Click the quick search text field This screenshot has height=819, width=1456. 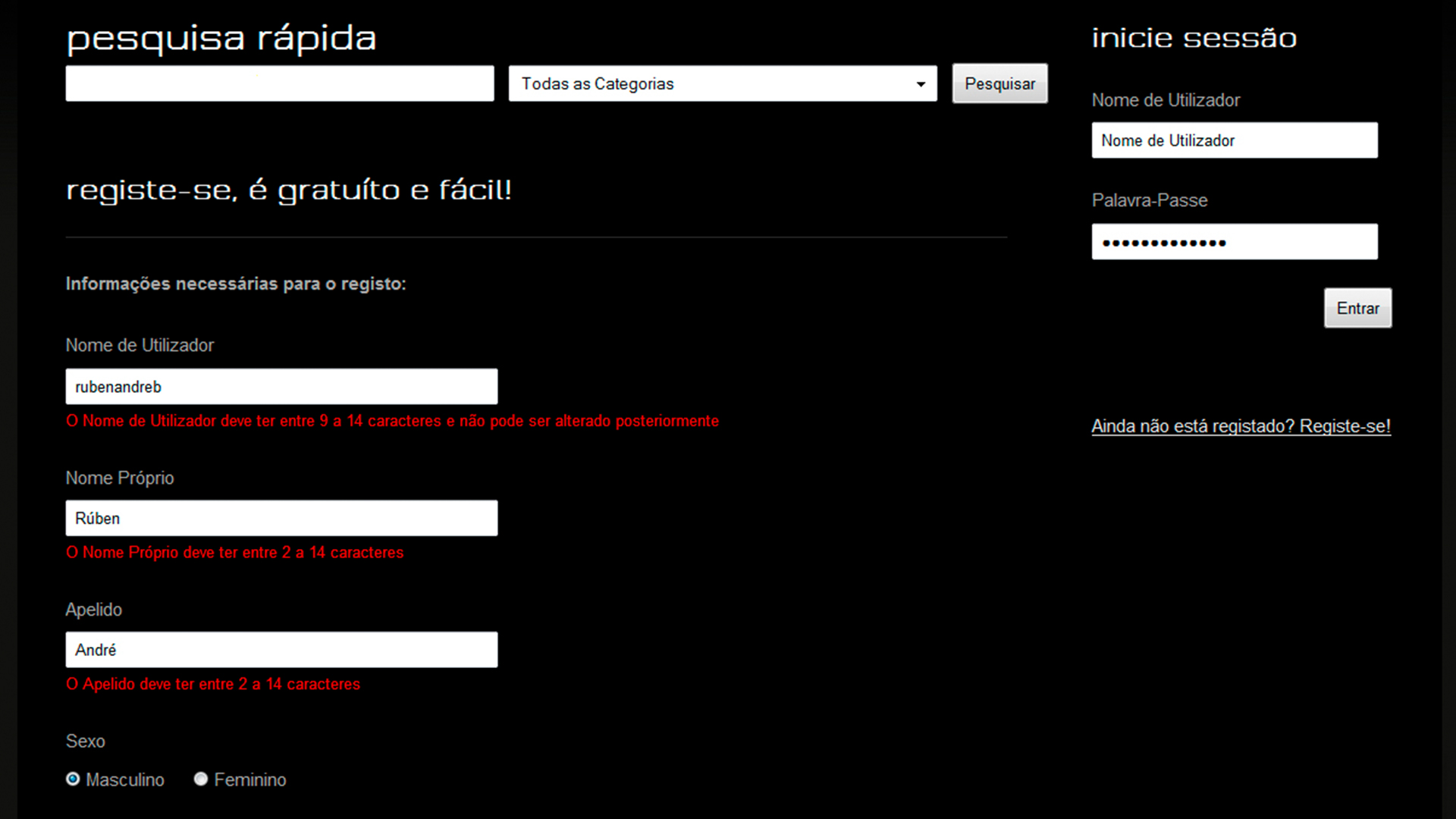coord(279,83)
